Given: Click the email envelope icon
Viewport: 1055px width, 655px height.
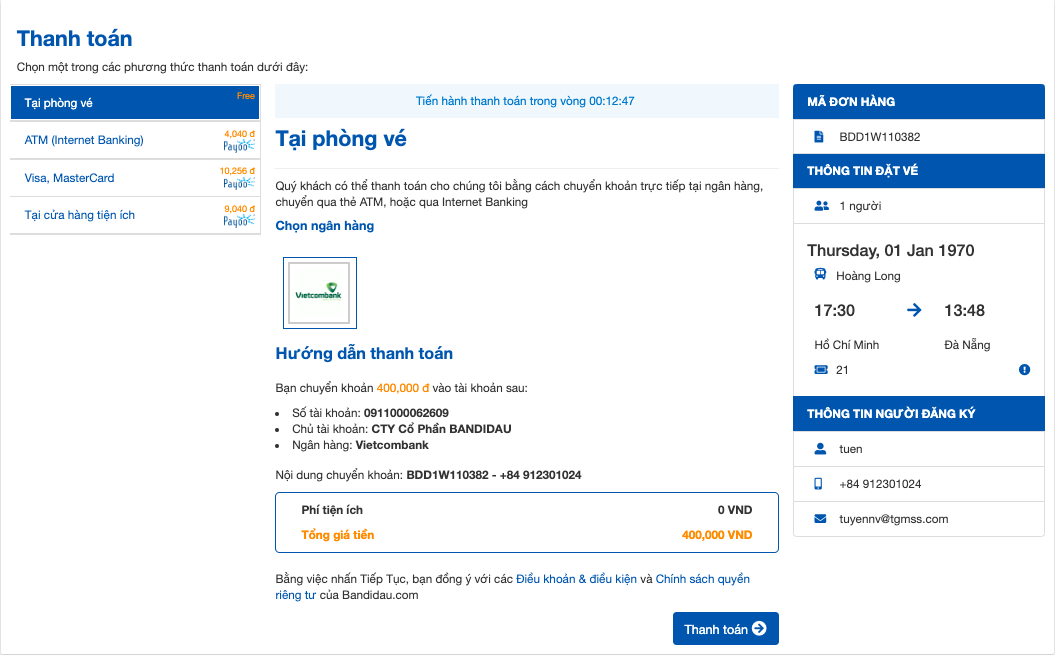Looking at the screenshot, I should [820, 519].
